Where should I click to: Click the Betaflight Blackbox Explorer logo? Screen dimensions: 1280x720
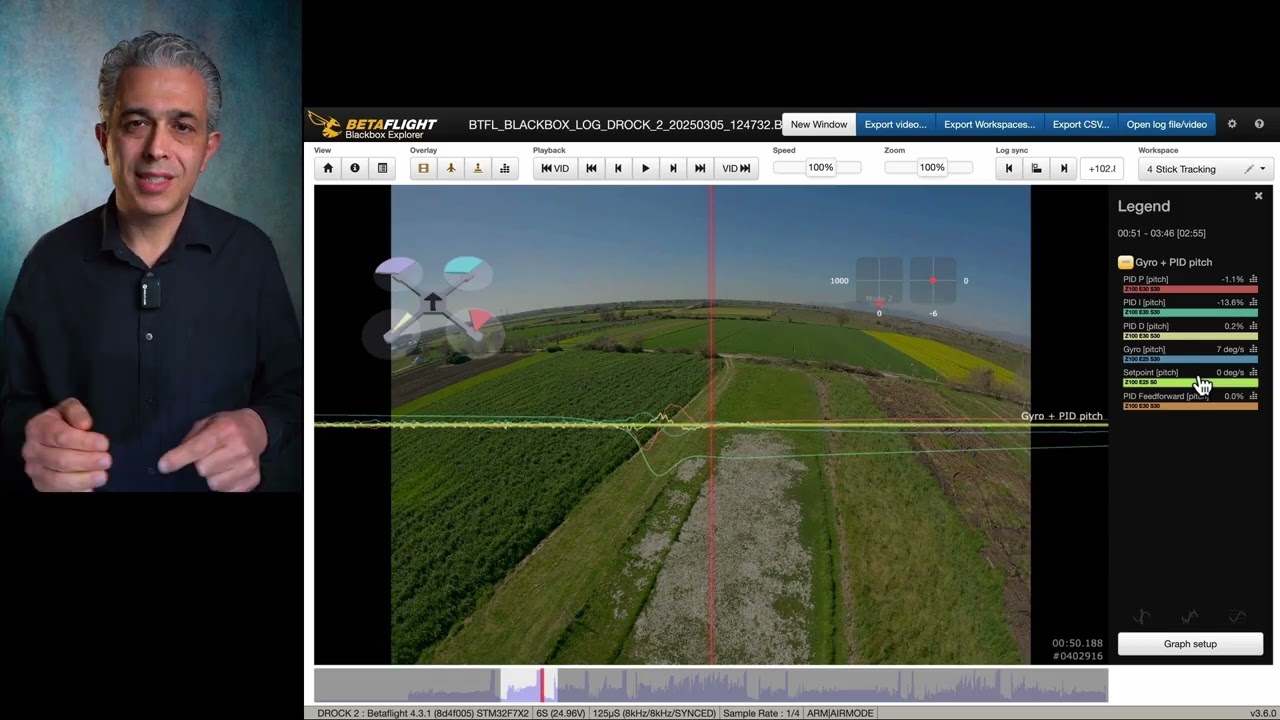point(372,124)
